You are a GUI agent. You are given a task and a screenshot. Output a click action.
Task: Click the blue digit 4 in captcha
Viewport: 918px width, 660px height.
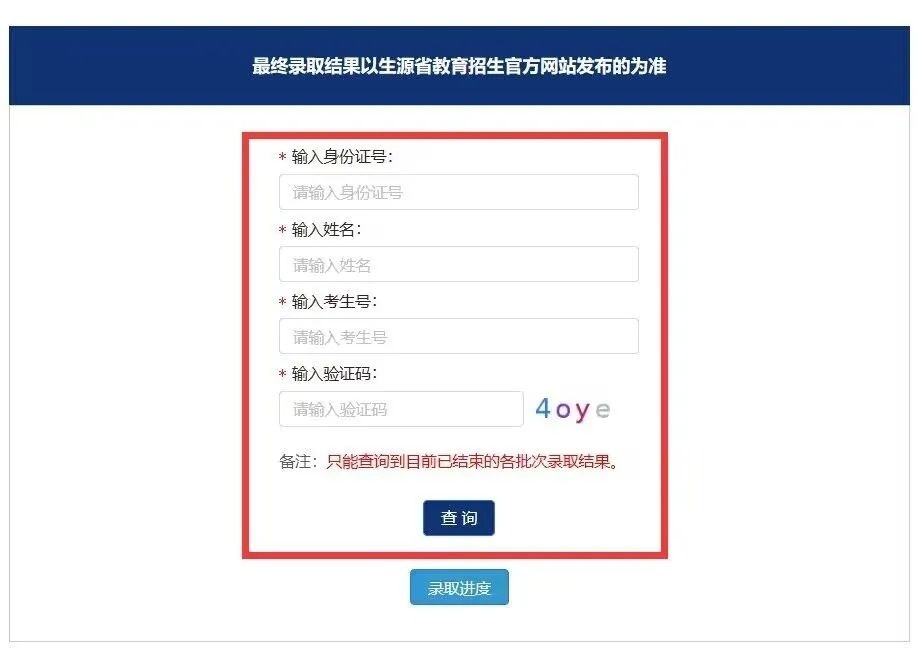pyautogui.click(x=543, y=408)
